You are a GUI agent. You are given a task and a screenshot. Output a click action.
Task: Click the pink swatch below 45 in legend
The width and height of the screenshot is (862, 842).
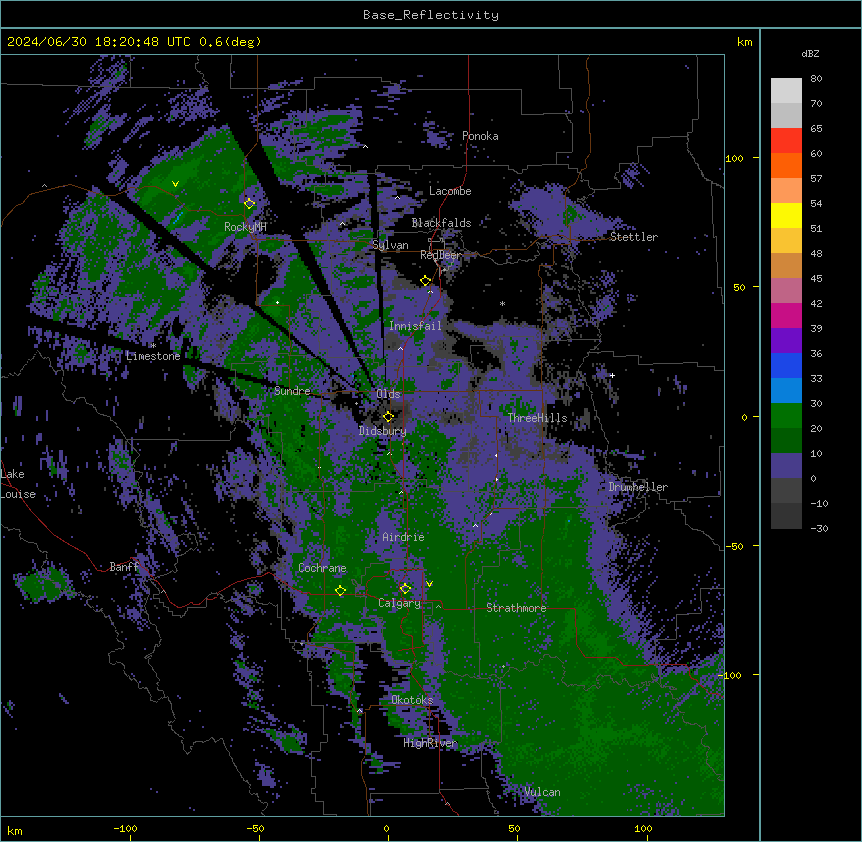click(786, 291)
